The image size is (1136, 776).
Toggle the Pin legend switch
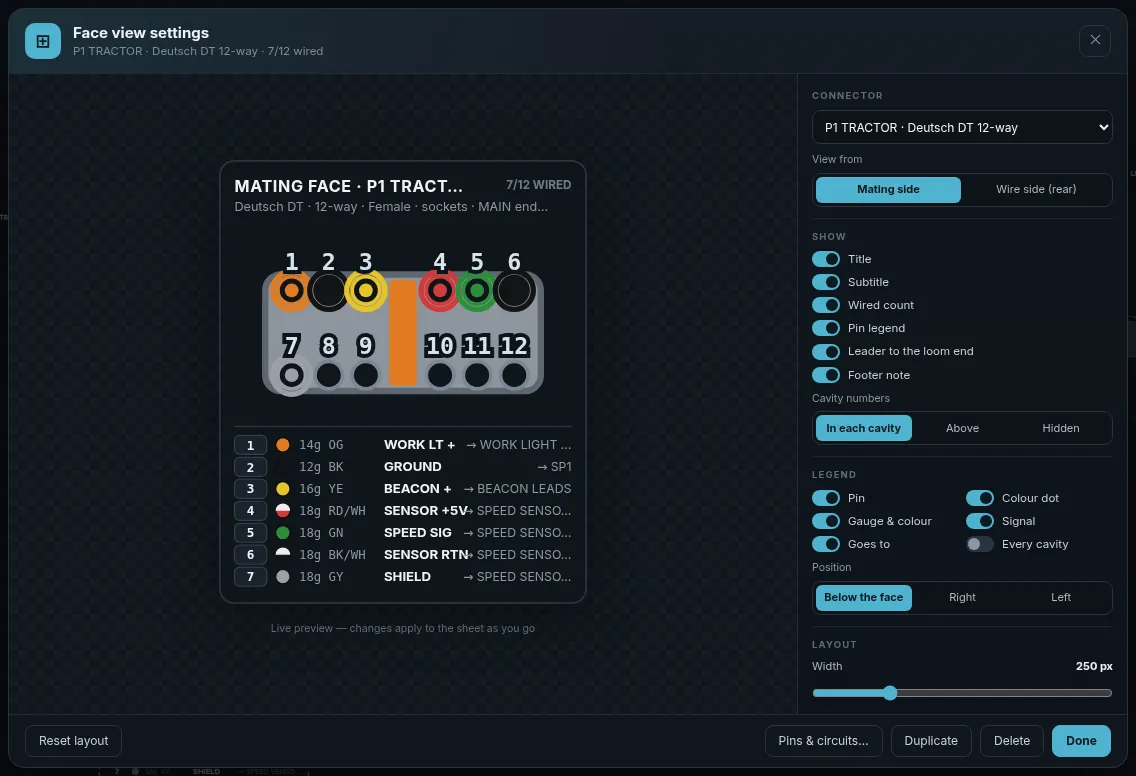pos(825,328)
